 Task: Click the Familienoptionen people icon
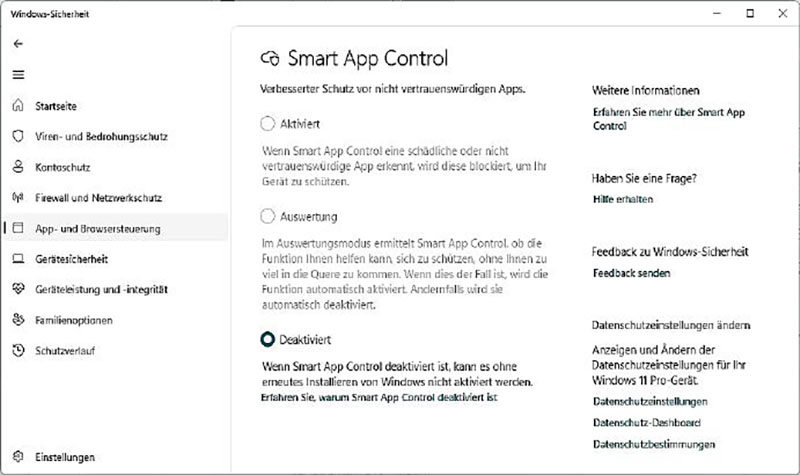(18, 320)
